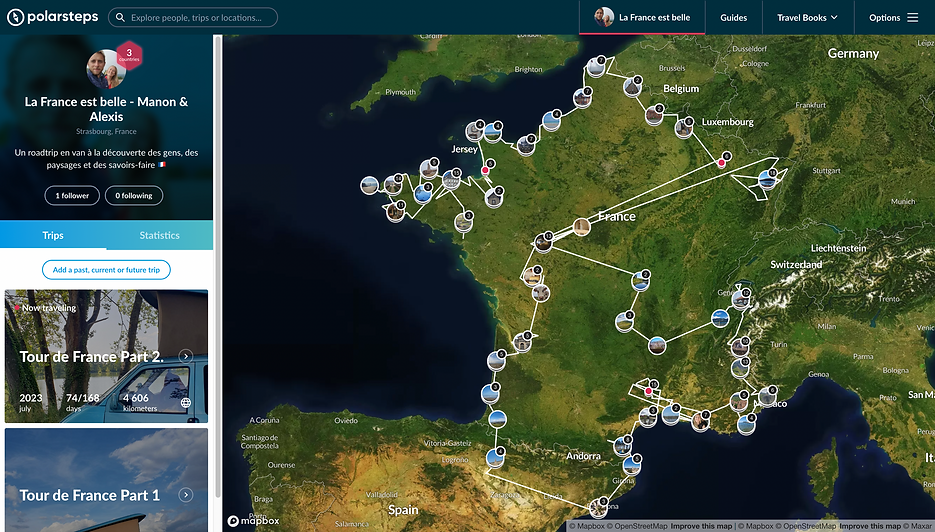
Task: Click the step marker near Monaco label
Action: click(767, 396)
